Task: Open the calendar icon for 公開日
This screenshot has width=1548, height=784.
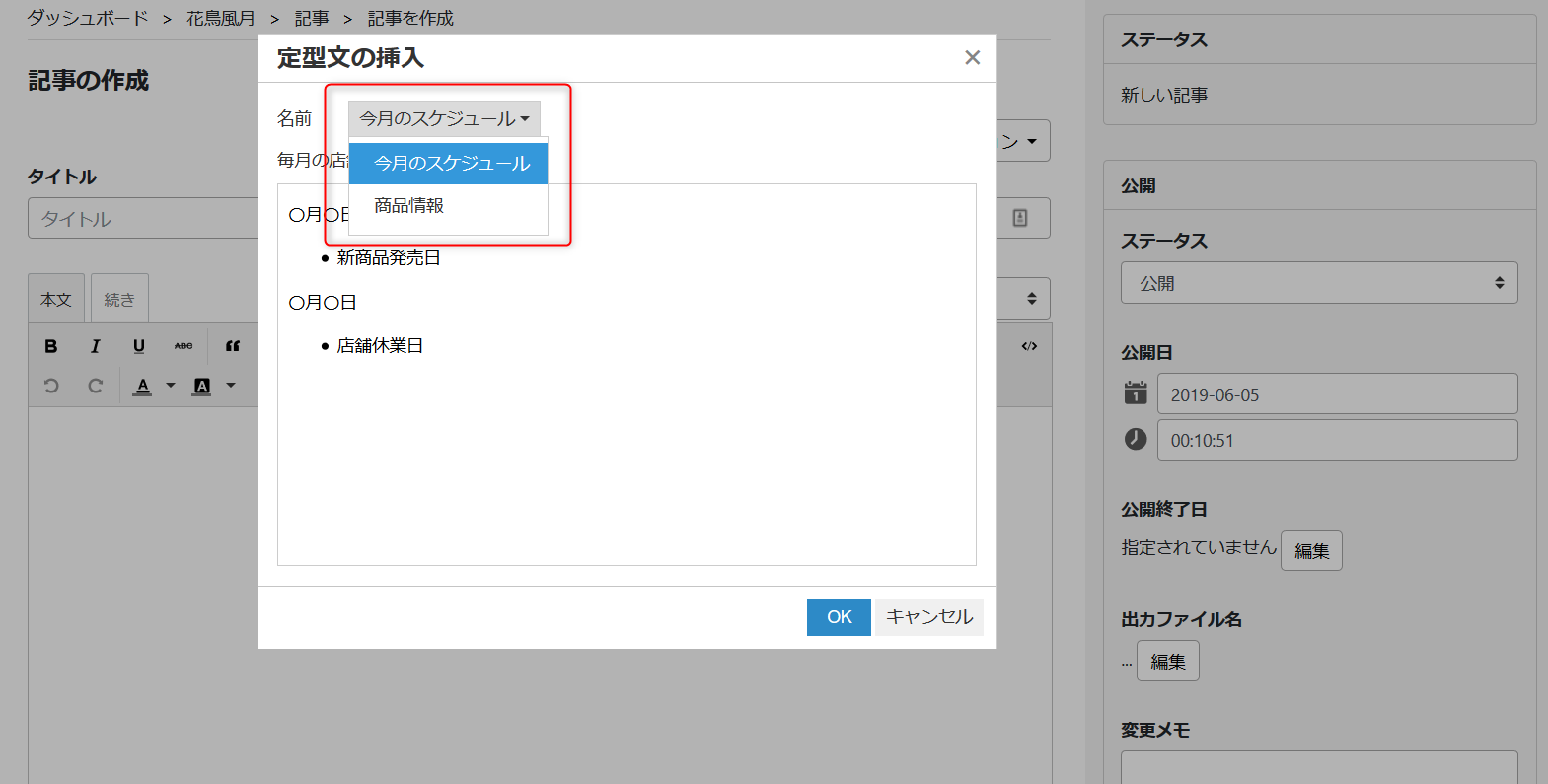Action: point(1136,393)
